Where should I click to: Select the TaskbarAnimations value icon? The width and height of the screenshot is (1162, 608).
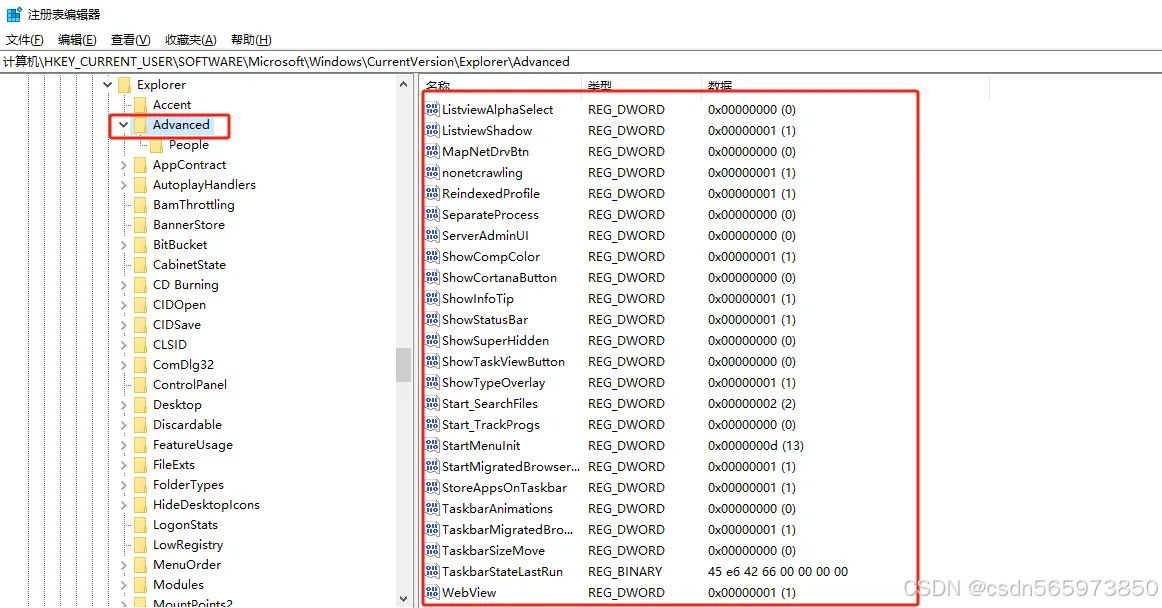pyautogui.click(x=433, y=509)
